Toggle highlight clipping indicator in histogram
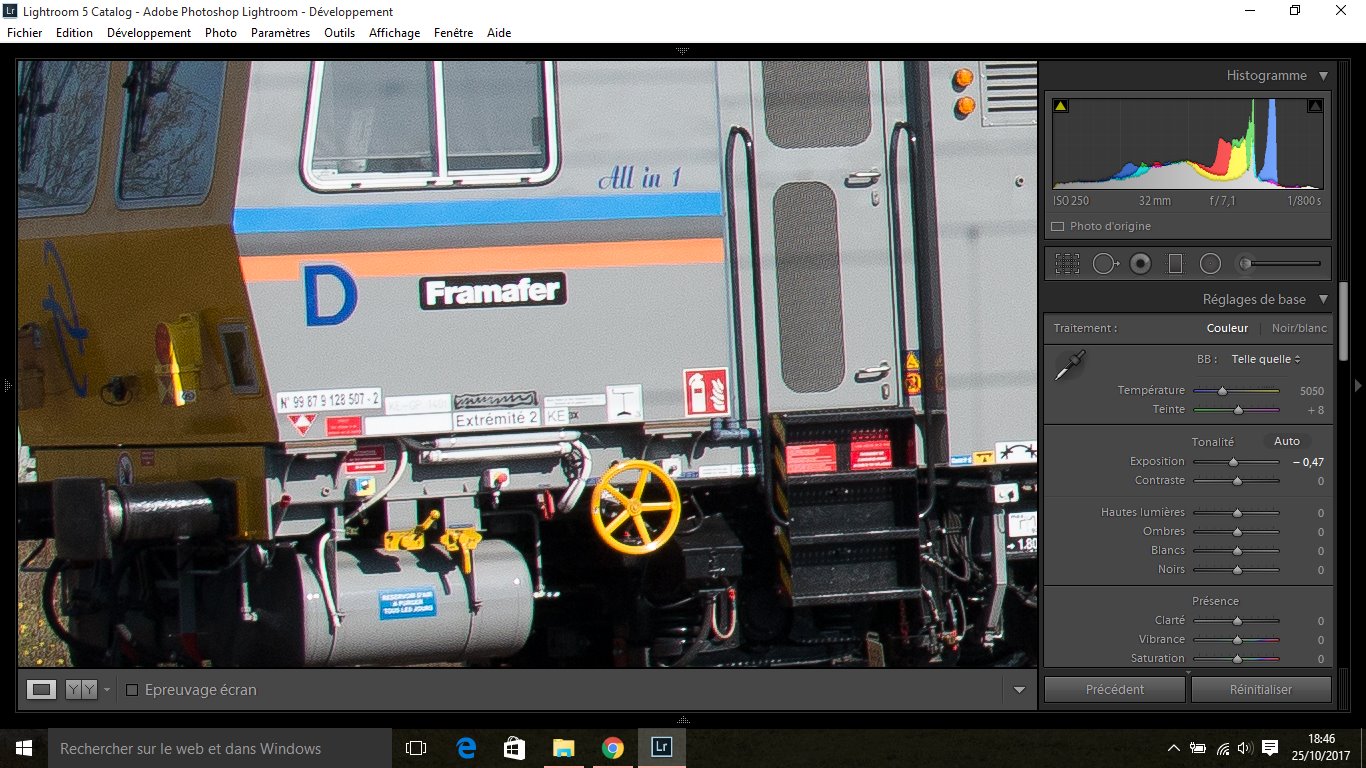 pos(1315,106)
